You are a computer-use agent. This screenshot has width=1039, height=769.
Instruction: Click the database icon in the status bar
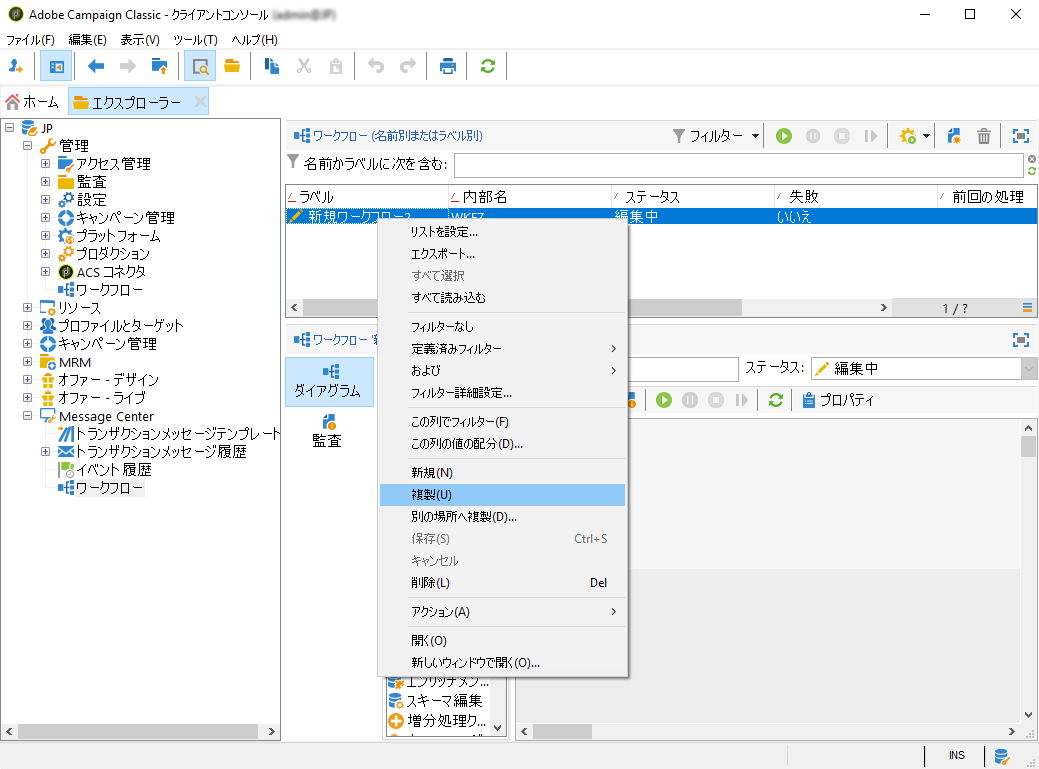(1001, 756)
